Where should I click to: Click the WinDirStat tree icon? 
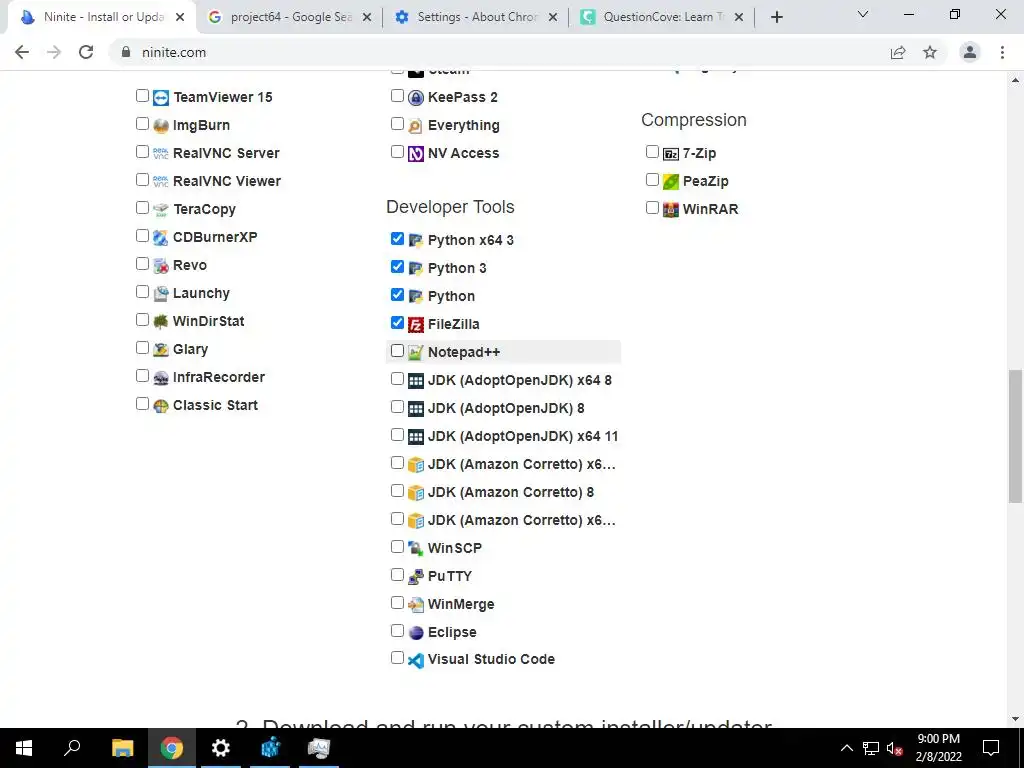click(161, 321)
